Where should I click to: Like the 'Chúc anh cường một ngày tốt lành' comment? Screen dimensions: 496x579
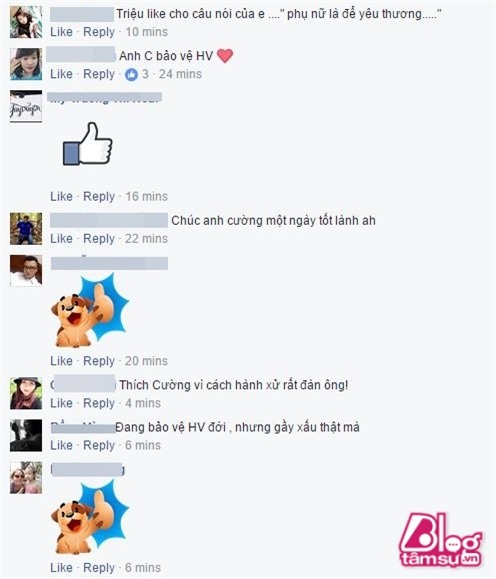pyautogui.click(x=61, y=239)
